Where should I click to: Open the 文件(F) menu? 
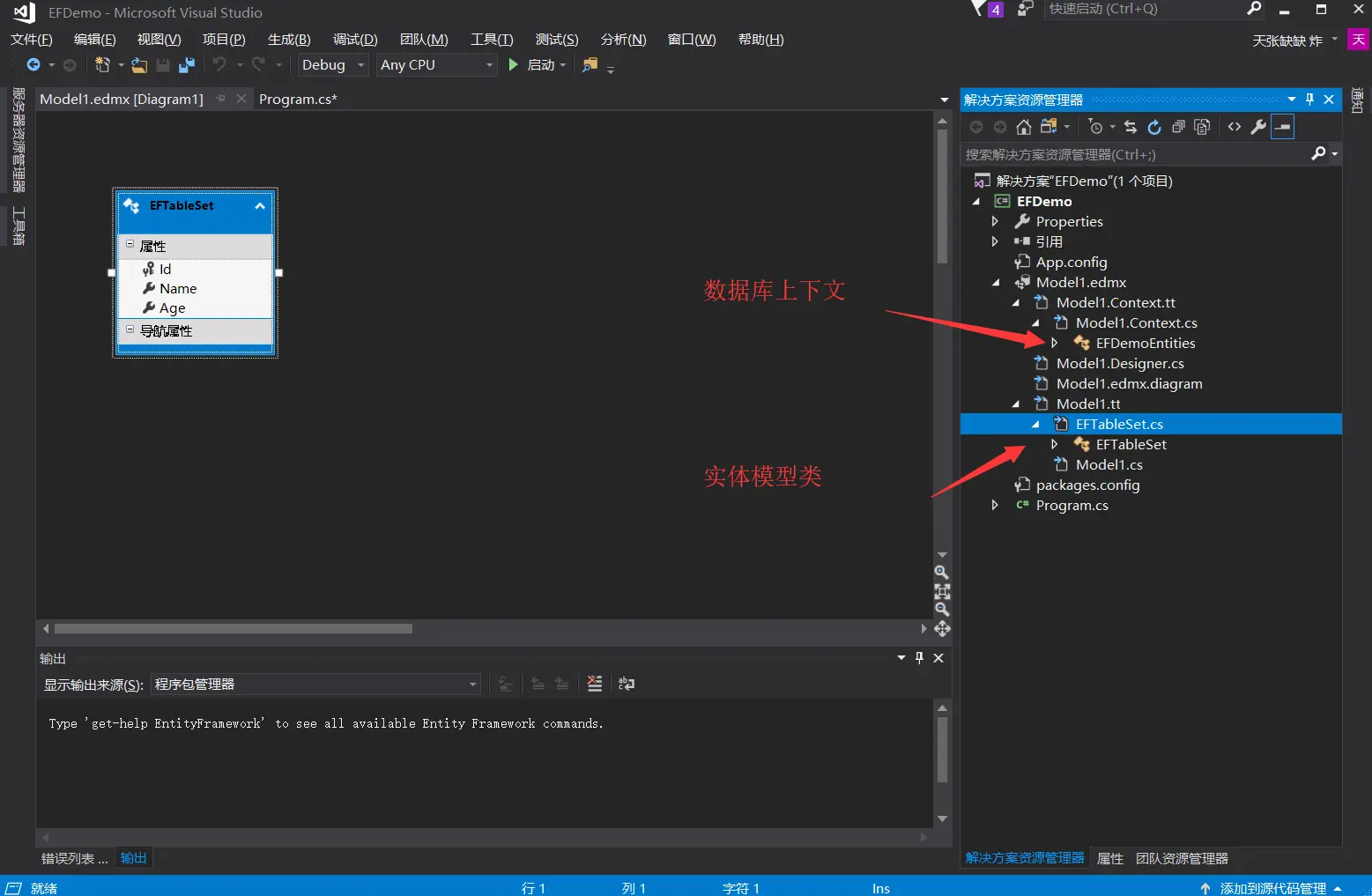click(32, 40)
